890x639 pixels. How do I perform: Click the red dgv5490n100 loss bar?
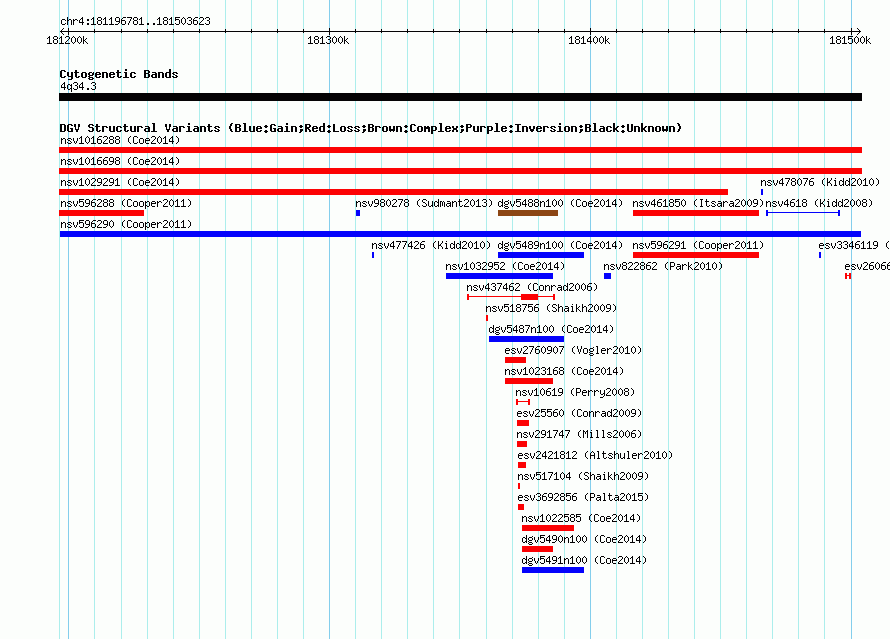coord(538,549)
